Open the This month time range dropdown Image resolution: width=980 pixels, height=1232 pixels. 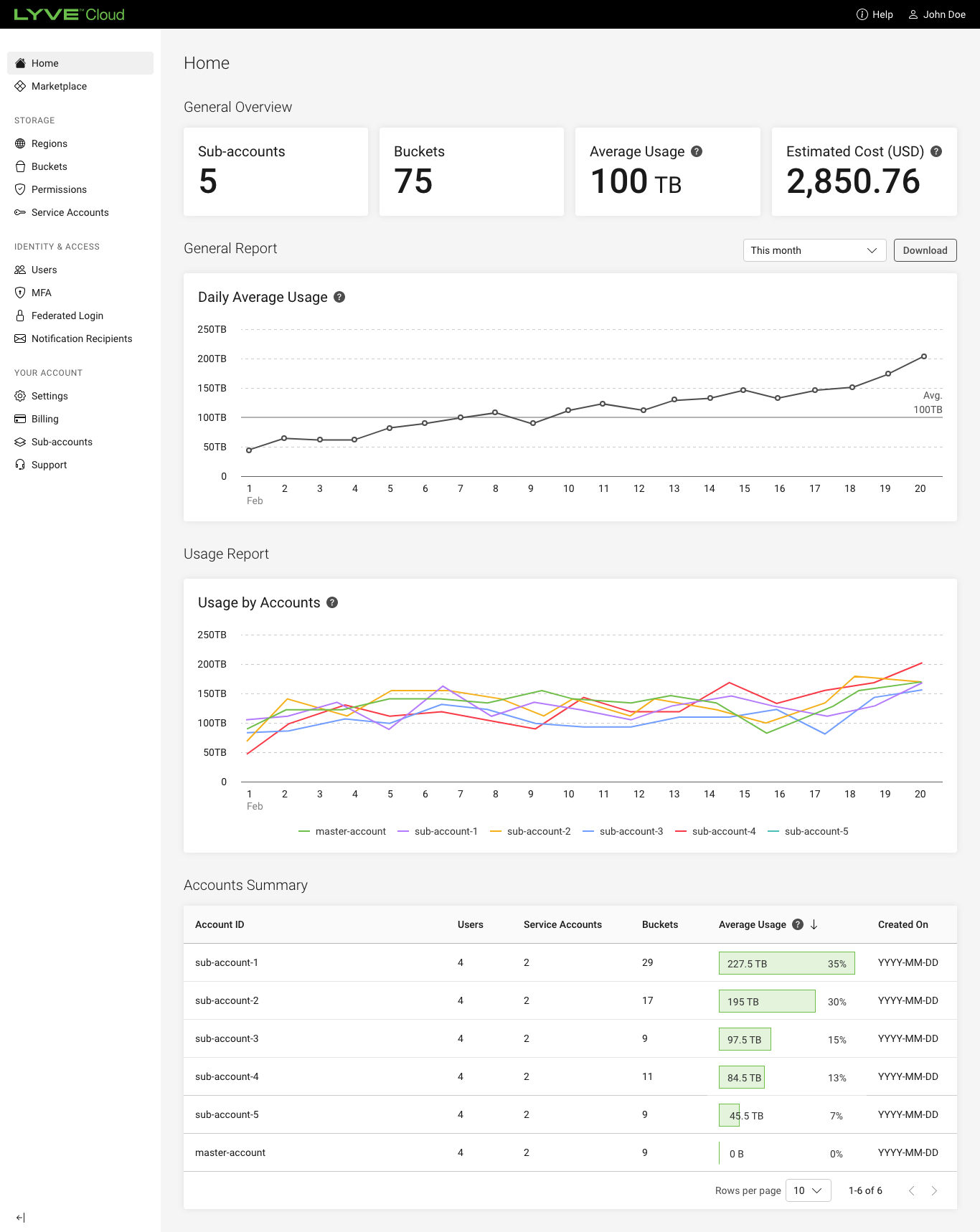point(814,250)
